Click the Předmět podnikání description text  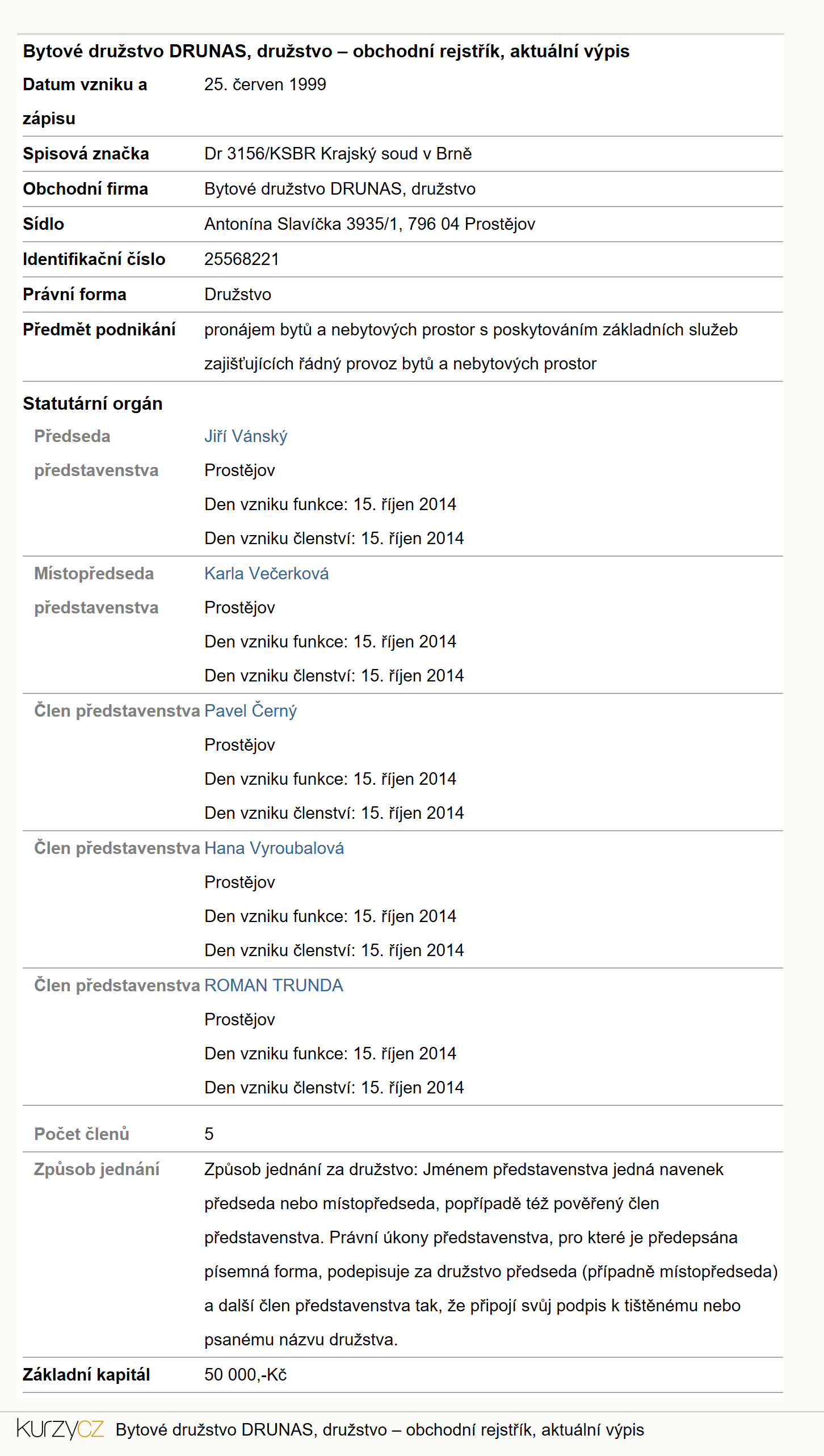click(471, 347)
